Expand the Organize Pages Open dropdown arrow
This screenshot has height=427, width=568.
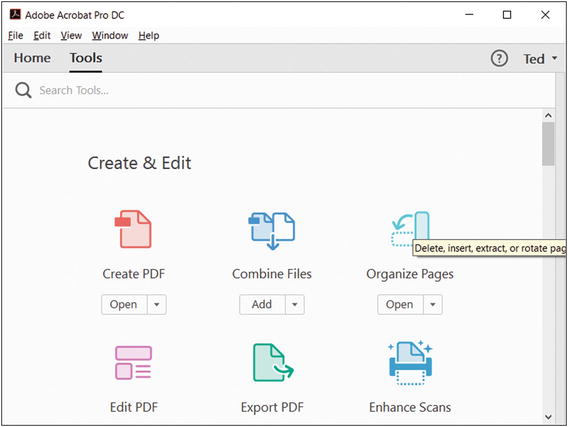tap(433, 304)
